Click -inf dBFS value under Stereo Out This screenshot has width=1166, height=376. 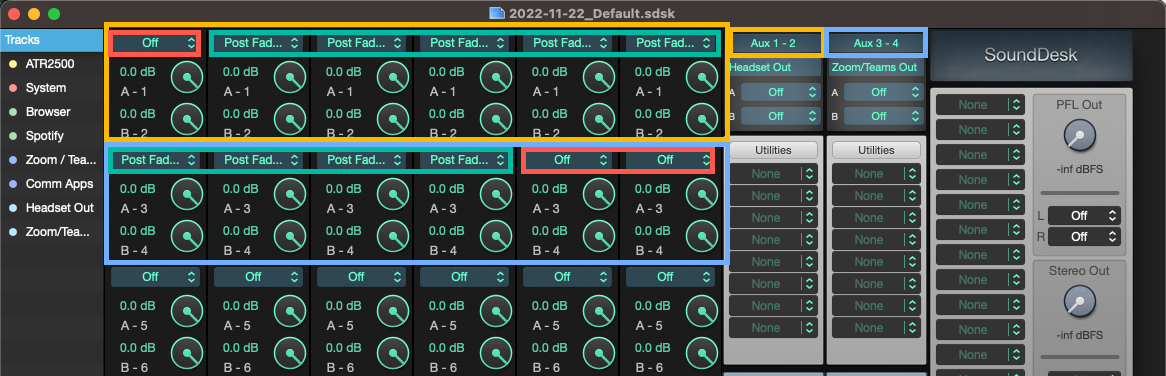pos(1079,336)
